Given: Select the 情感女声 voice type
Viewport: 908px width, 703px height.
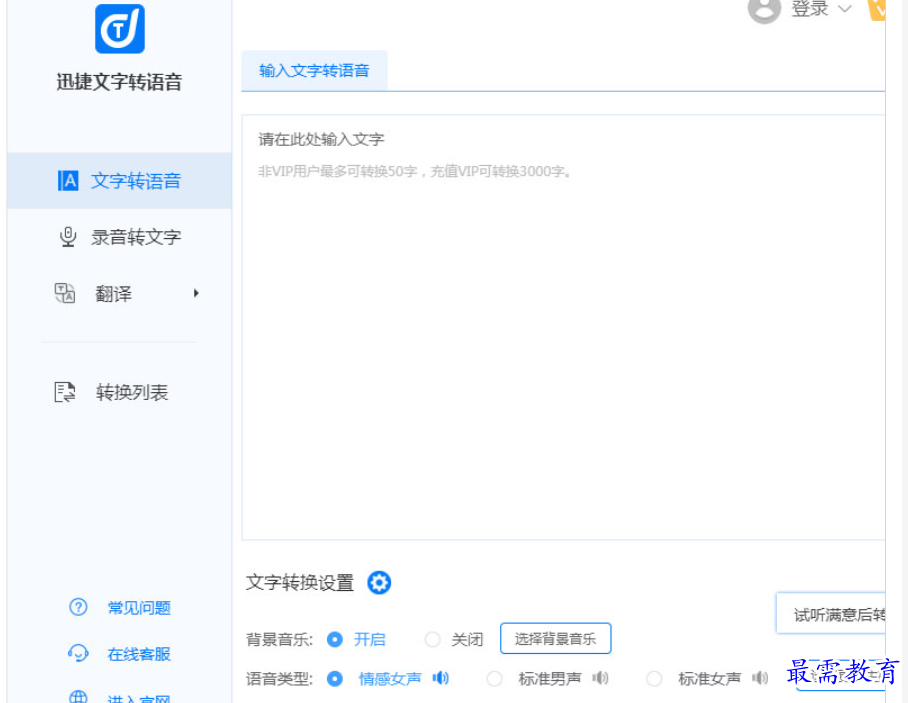Looking at the screenshot, I should point(335,678).
